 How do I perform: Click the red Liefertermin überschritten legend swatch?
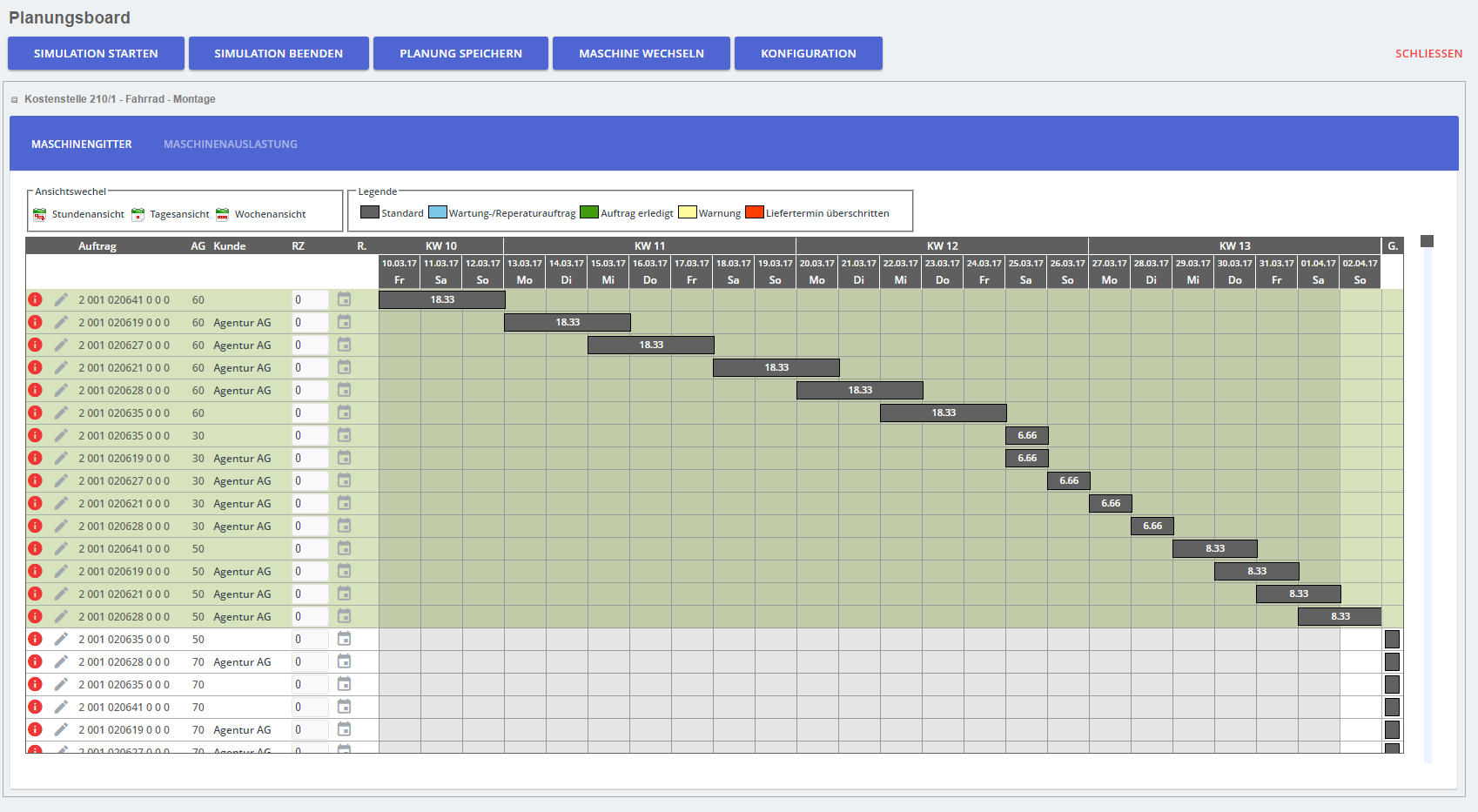click(x=754, y=212)
